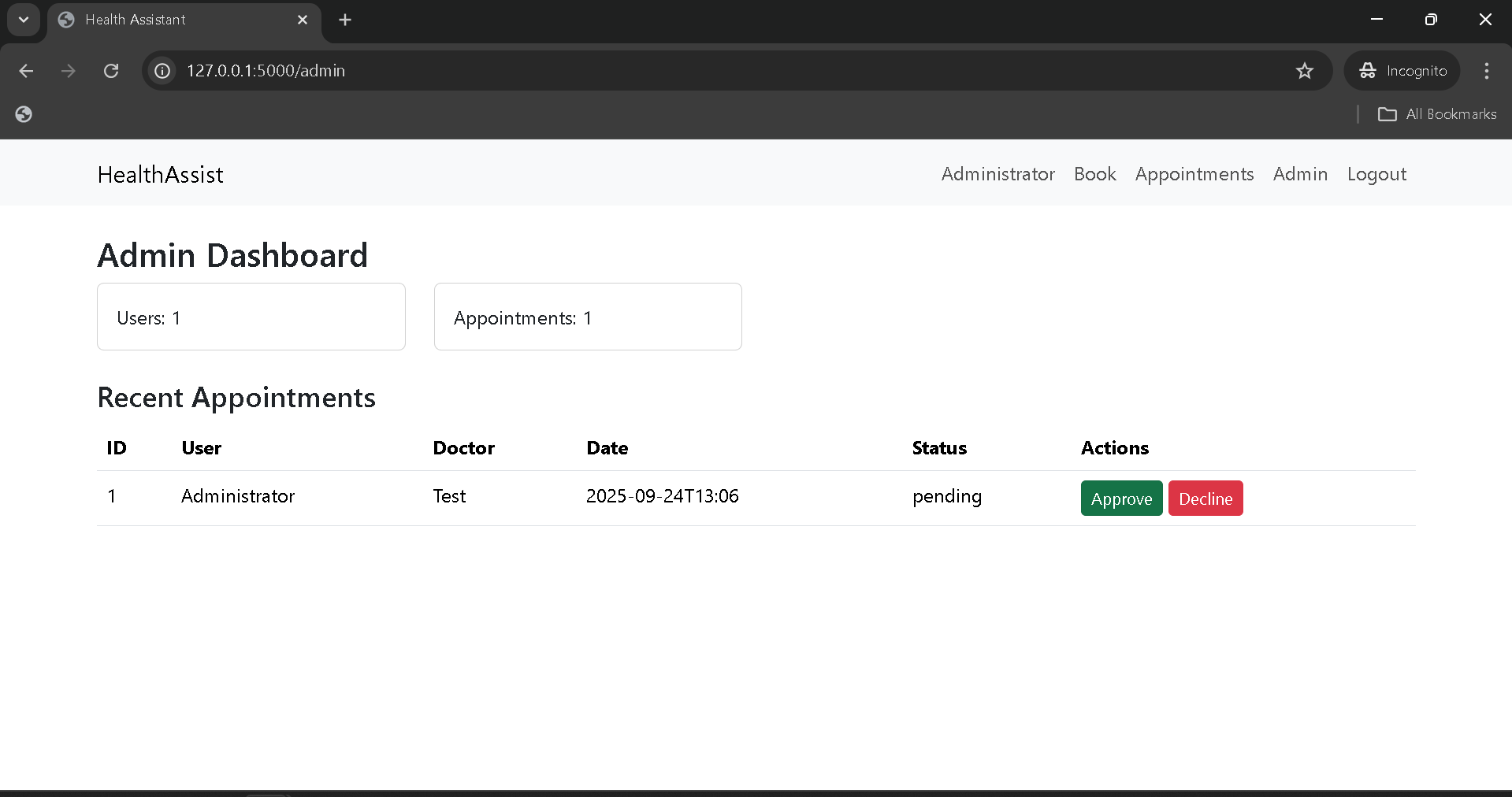This screenshot has height=797, width=1512.
Task: Open a new browser tab
Action: 345,20
